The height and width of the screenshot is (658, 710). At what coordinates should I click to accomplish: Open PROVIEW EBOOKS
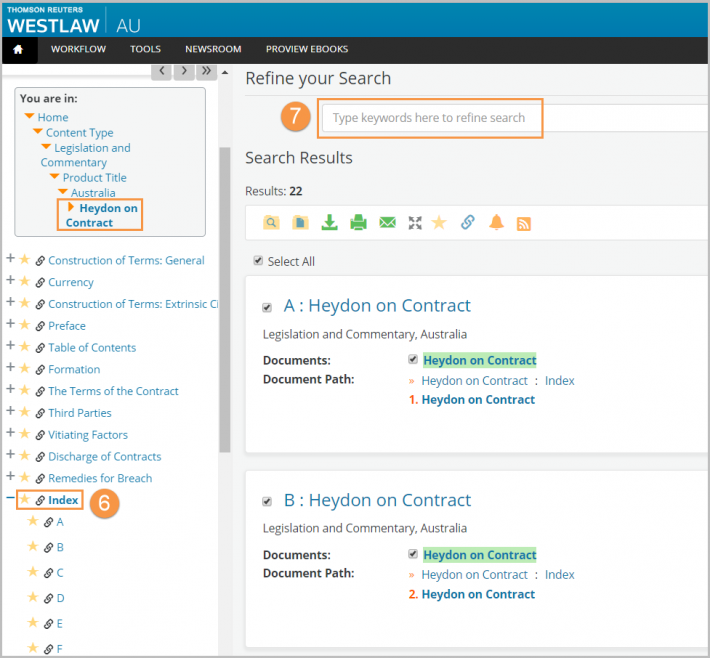pyautogui.click(x=307, y=49)
